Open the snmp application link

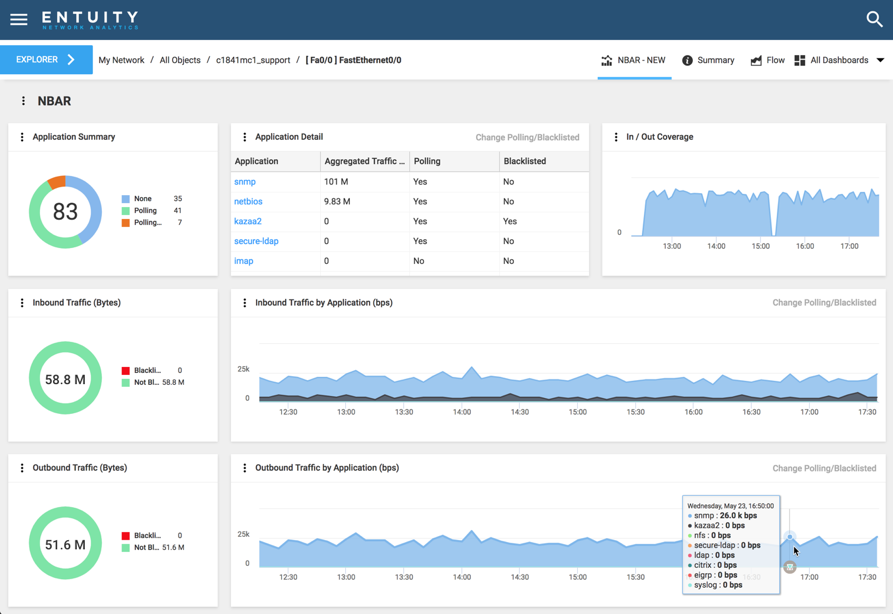coord(245,182)
